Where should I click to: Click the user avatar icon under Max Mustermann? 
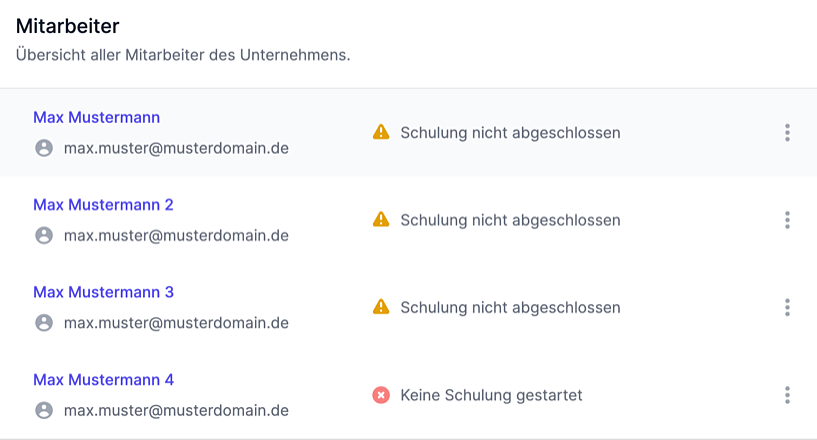43,148
